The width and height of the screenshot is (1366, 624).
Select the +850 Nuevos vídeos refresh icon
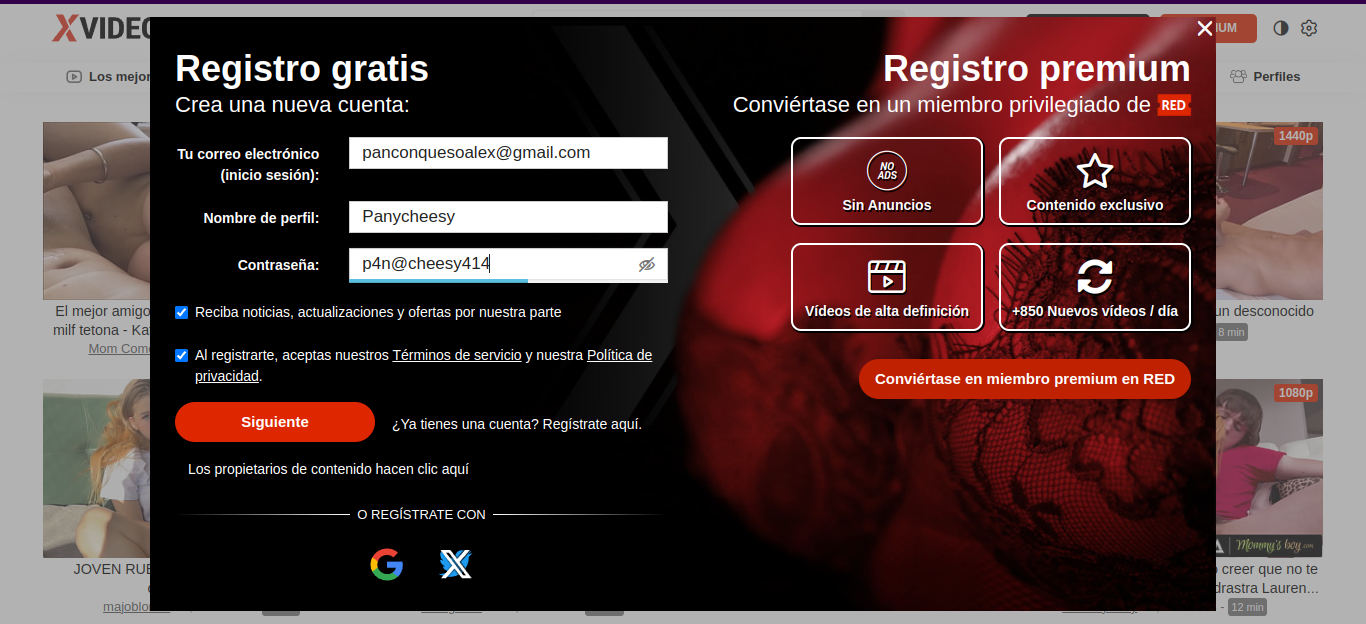pyautogui.click(x=1094, y=276)
